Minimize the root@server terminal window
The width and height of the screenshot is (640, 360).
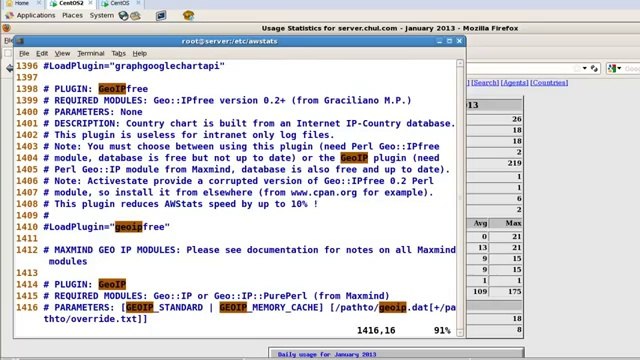click(439, 41)
